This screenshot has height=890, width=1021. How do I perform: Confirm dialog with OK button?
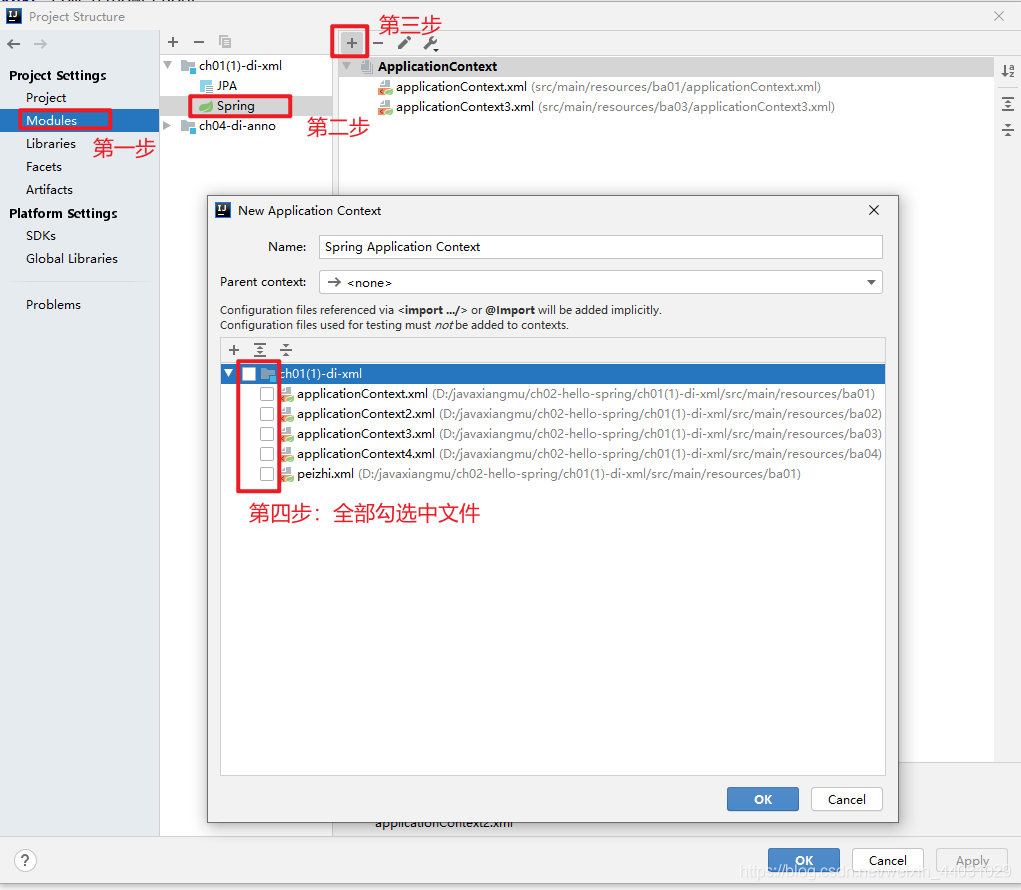click(x=762, y=799)
